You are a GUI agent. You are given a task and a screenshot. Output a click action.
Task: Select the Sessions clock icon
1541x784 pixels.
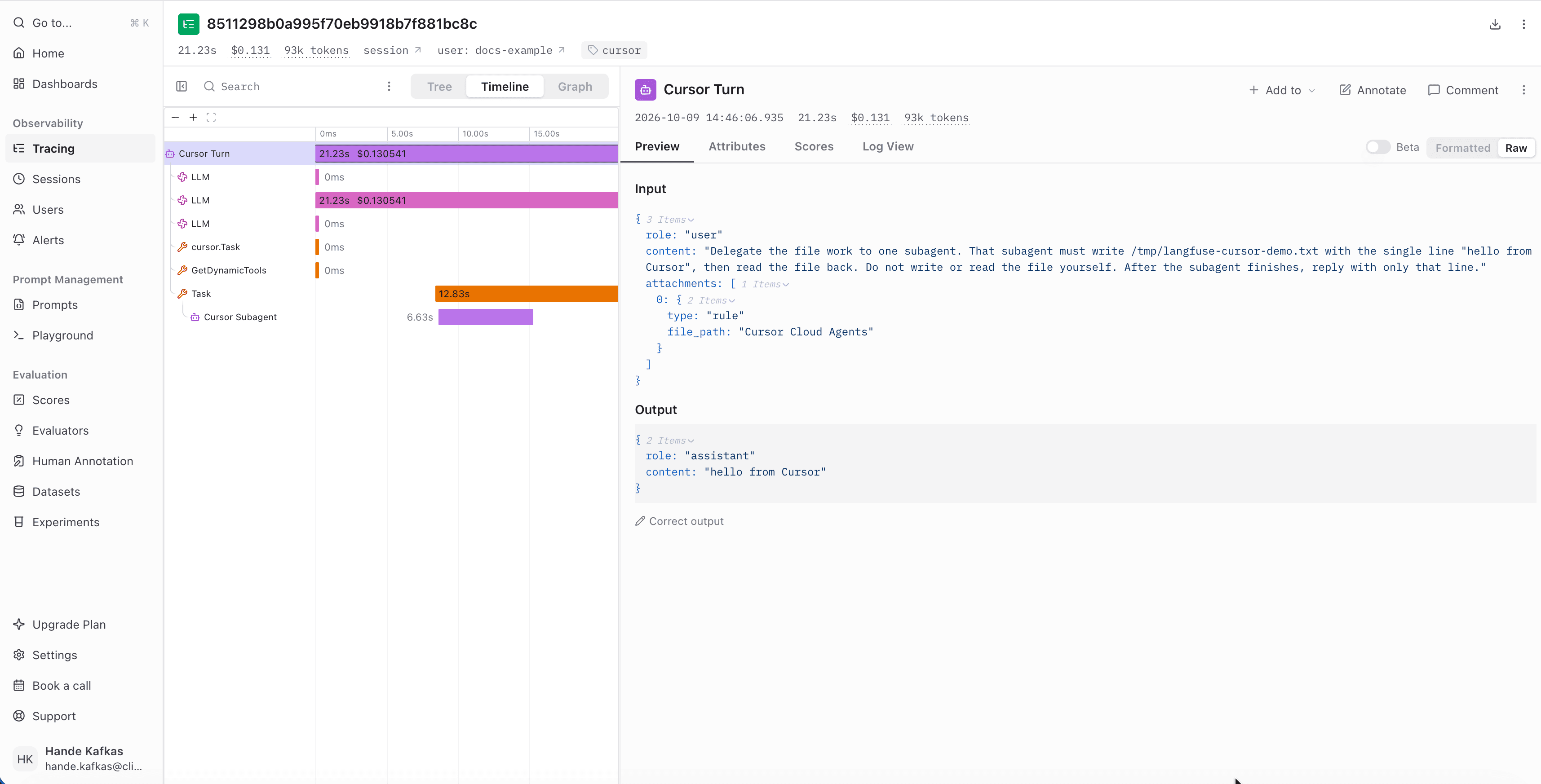19,179
